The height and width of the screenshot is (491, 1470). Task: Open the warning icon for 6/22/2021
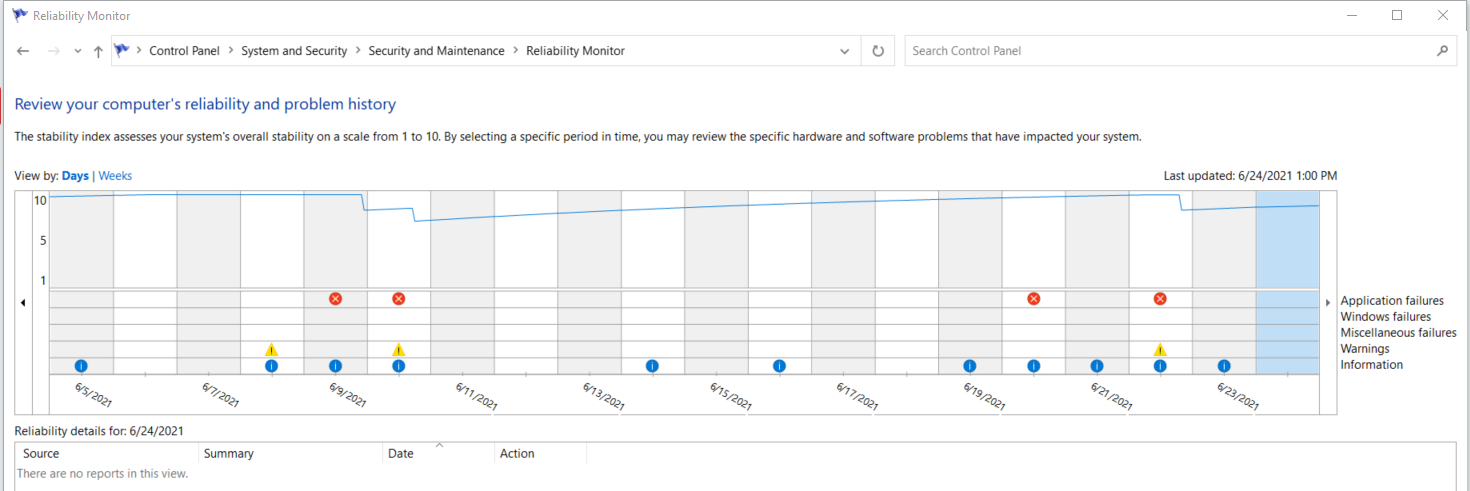click(x=1160, y=349)
